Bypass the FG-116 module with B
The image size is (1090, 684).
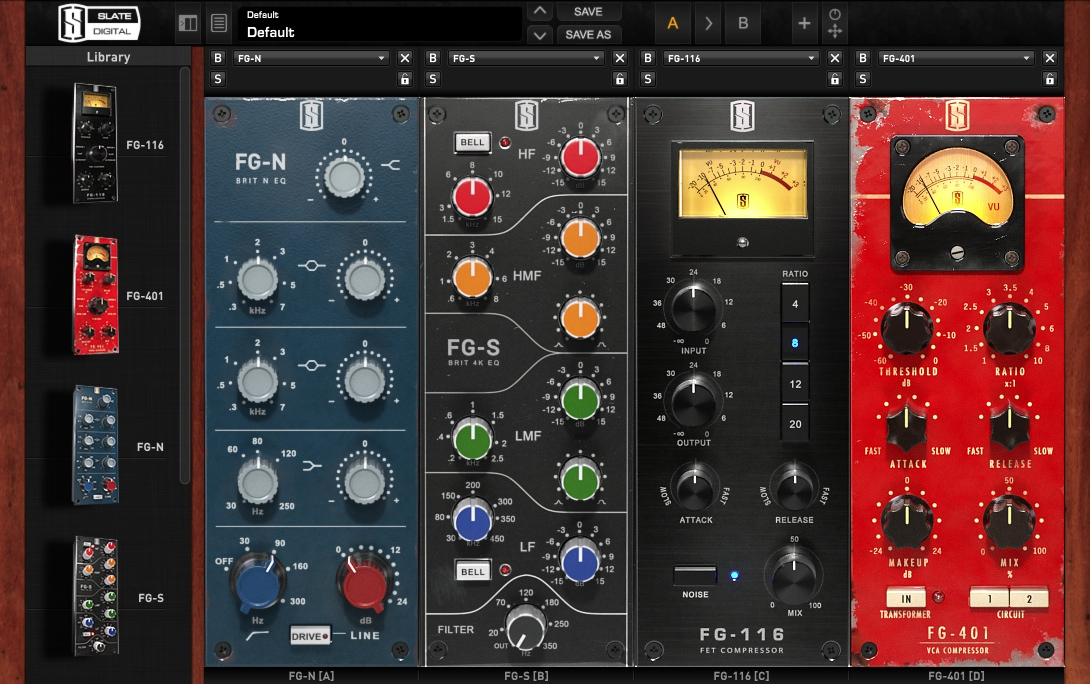coord(648,58)
